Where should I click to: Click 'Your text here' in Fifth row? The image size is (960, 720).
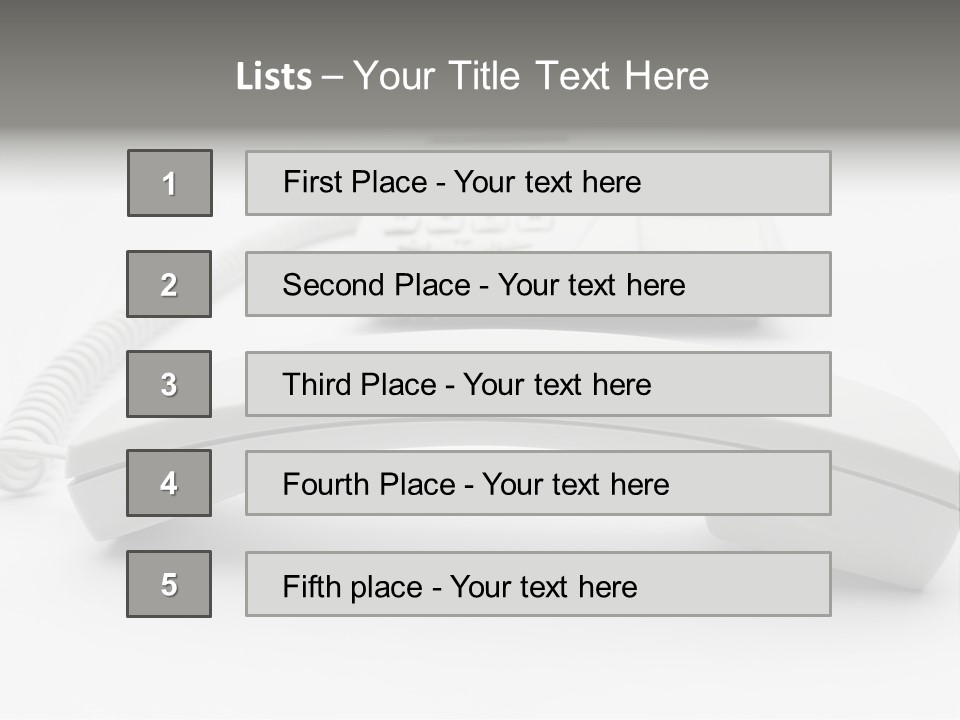(543, 586)
